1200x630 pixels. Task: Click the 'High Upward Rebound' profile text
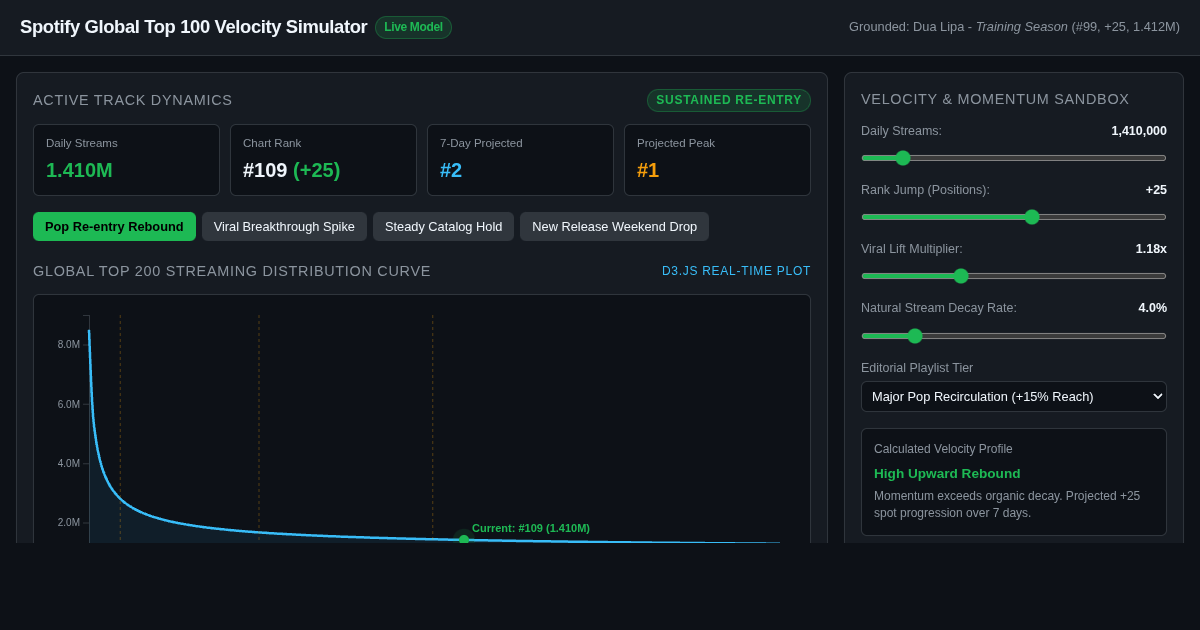click(947, 473)
